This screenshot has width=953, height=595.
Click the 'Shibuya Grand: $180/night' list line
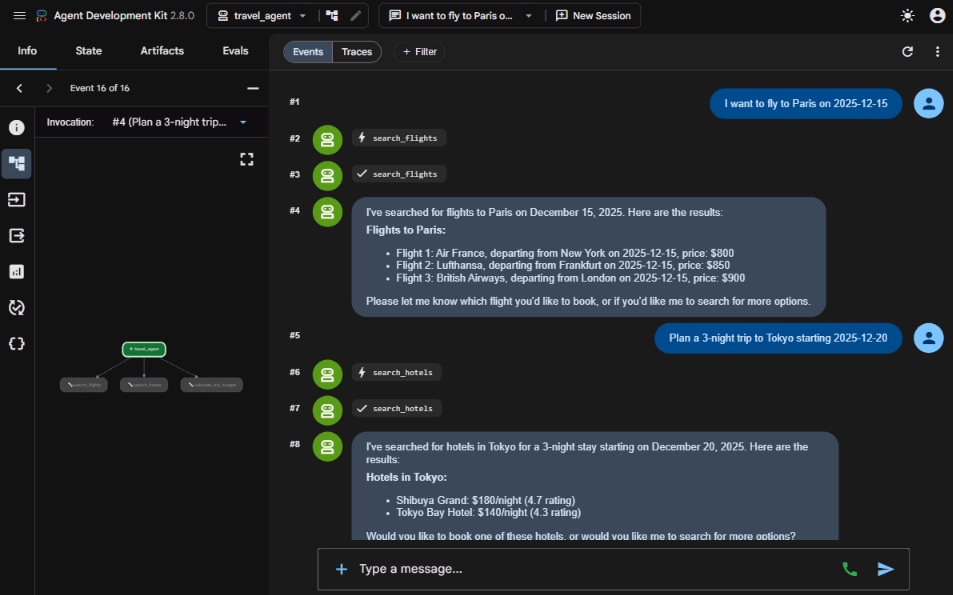pos(486,500)
